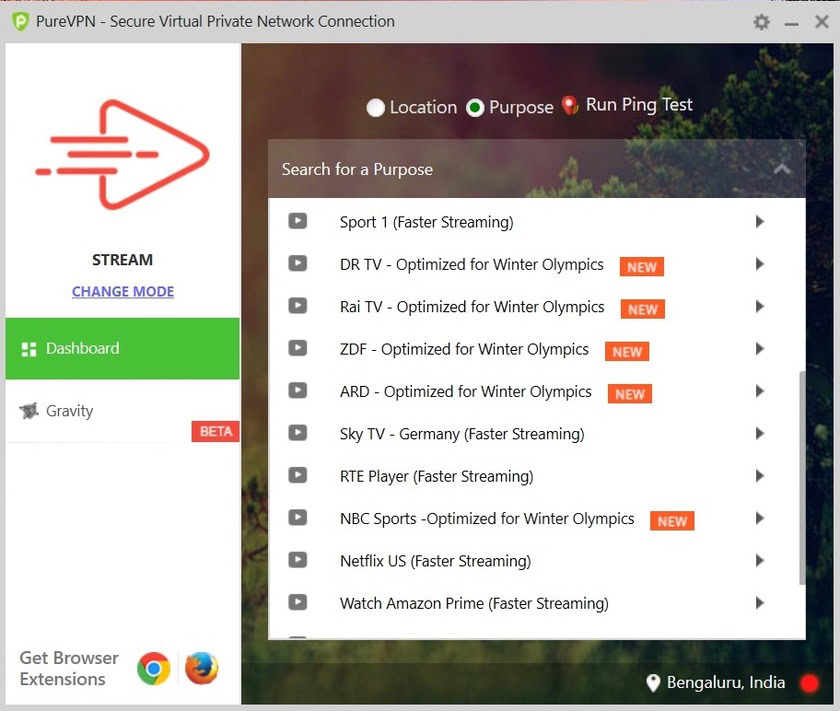840x711 pixels.
Task: Click play icon beside Sky TV Germany
Action: (x=297, y=432)
